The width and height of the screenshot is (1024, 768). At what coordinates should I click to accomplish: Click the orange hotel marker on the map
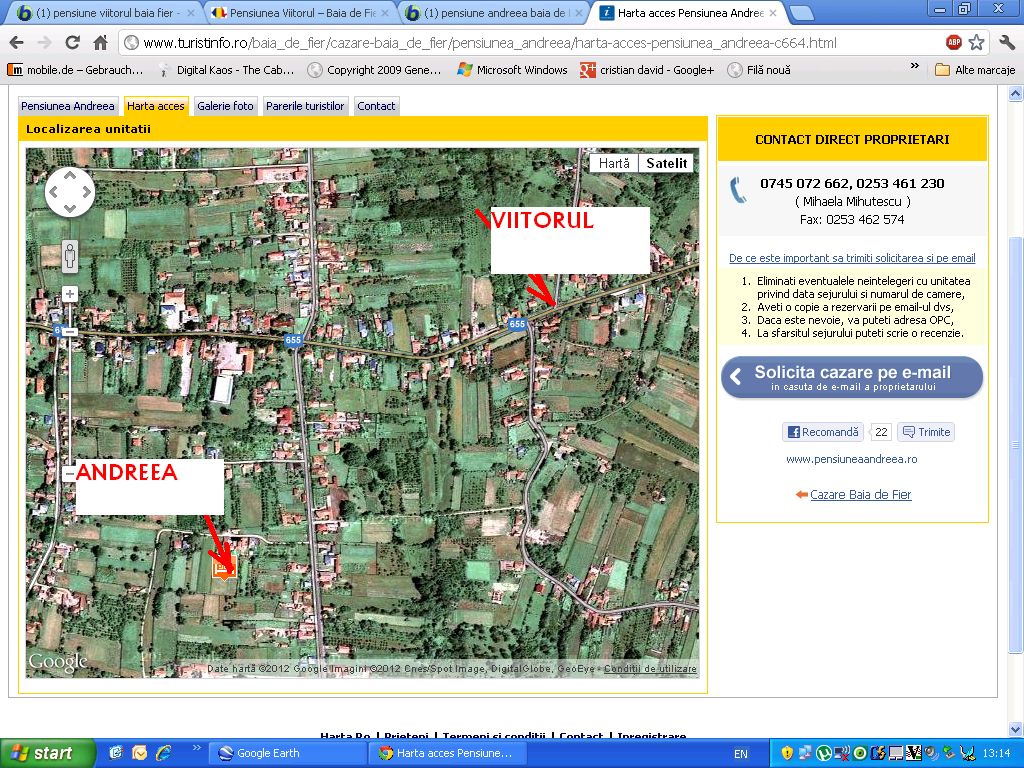[224, 569]
